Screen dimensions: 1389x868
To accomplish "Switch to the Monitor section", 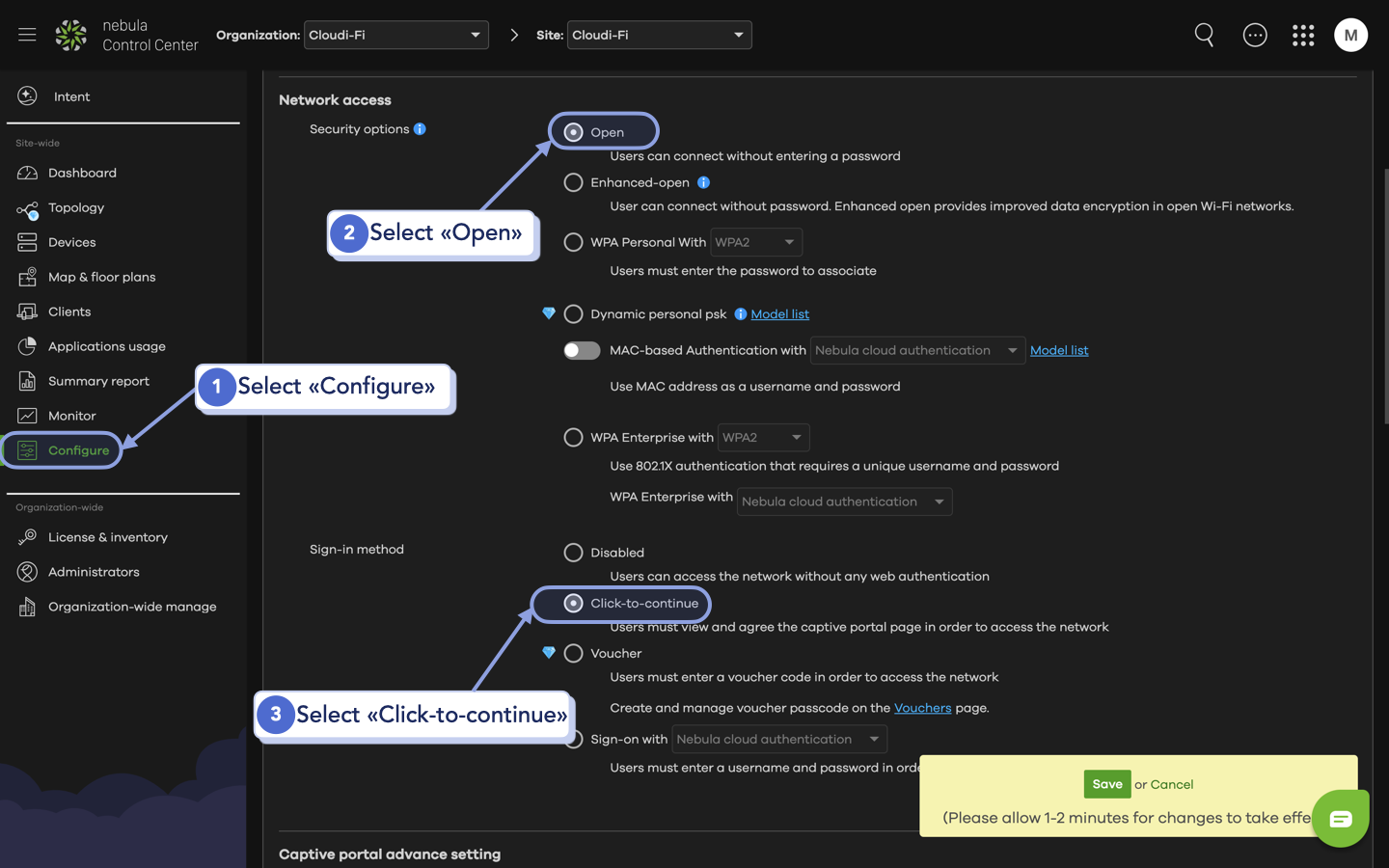I will point(72,415).
